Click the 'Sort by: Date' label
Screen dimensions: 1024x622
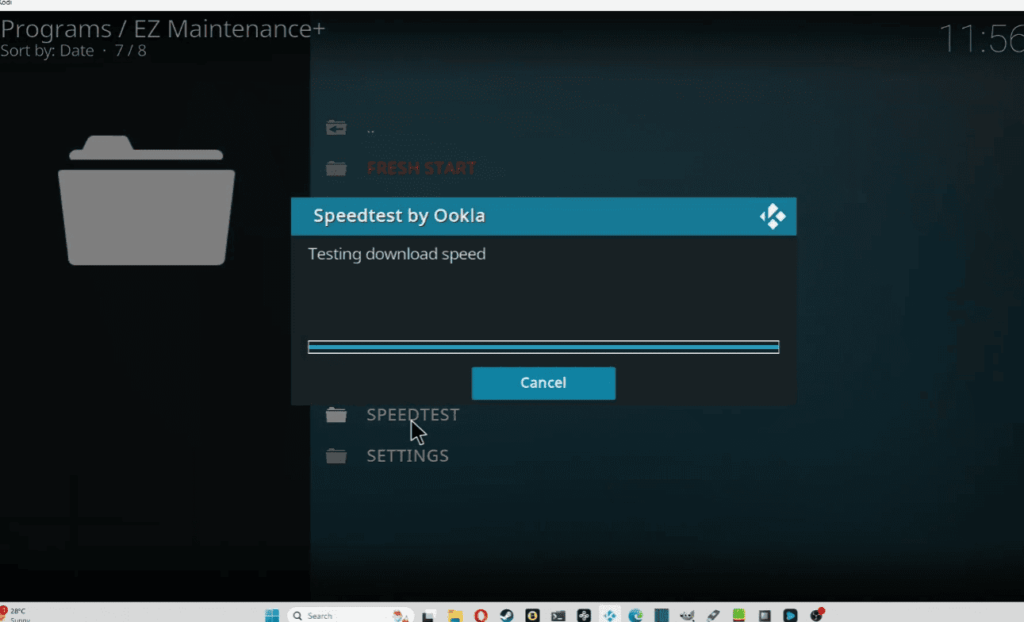[47, 51]
